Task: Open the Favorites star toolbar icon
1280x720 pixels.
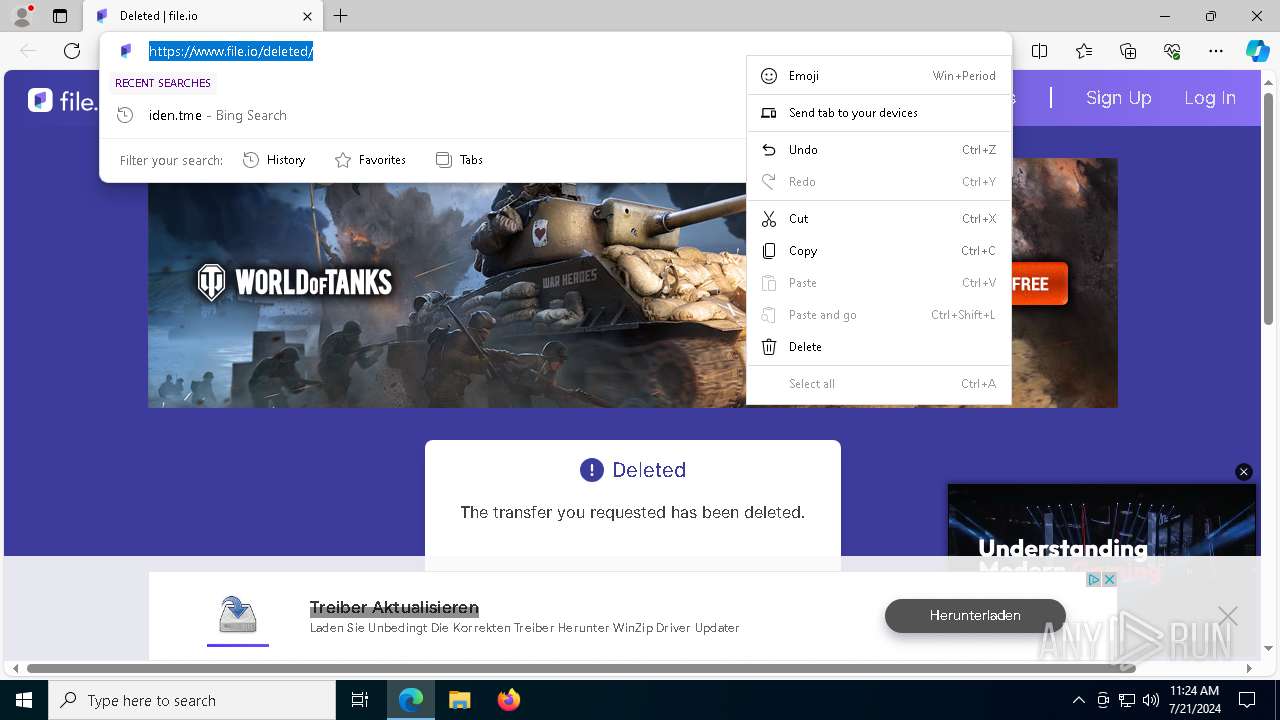Action: (x=1084, y=51)
